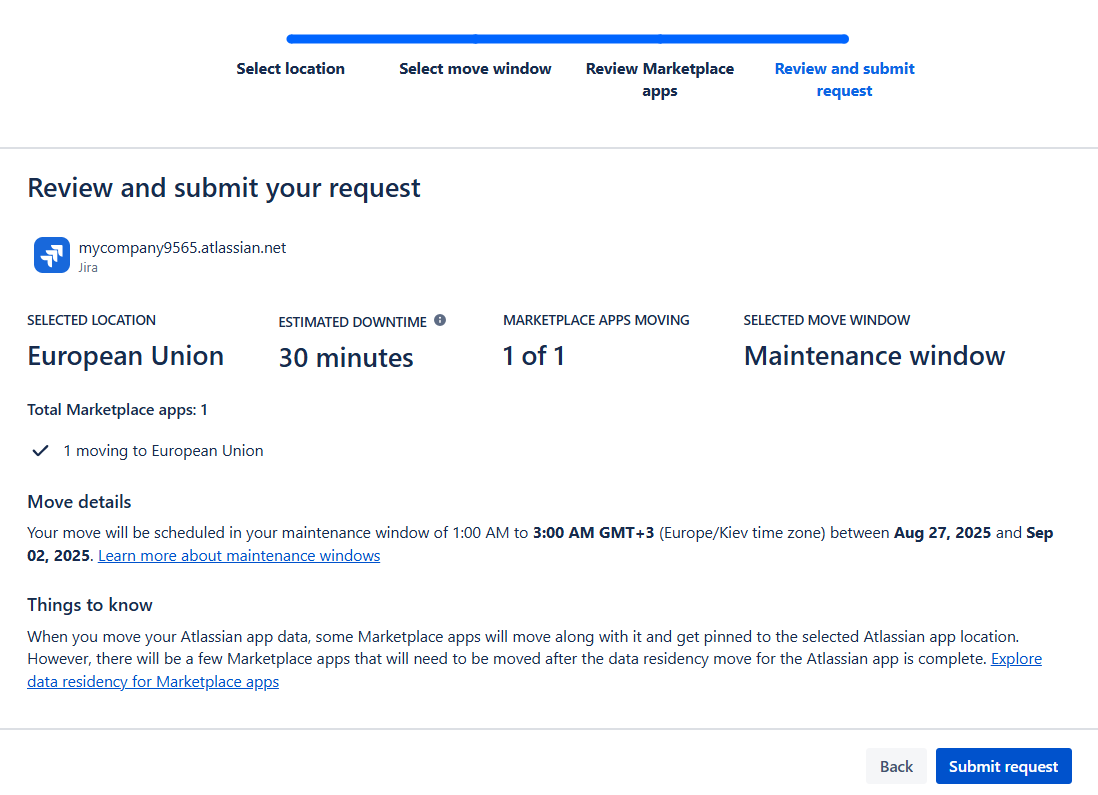1098x795 pixels.
Task: Click the blue progress tracker bar
Action: [x=567, y=40]
